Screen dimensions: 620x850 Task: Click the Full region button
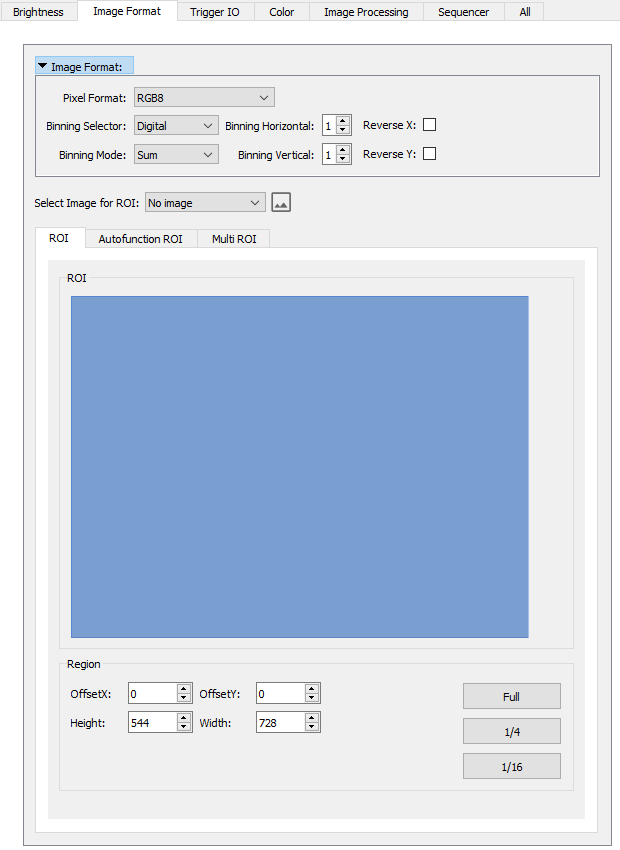[x=511, y=697]
